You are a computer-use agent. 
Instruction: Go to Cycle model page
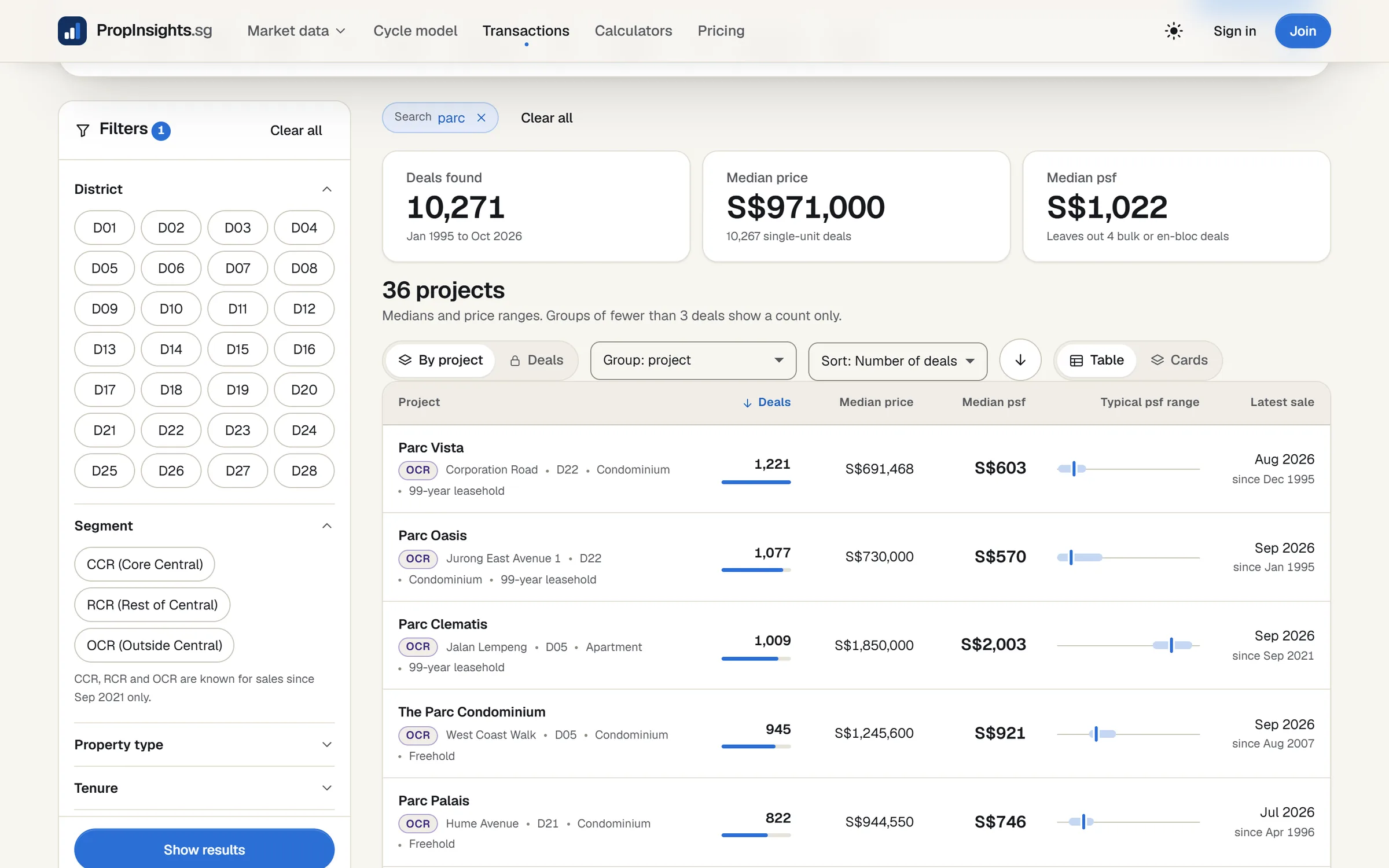pos(415,31)
